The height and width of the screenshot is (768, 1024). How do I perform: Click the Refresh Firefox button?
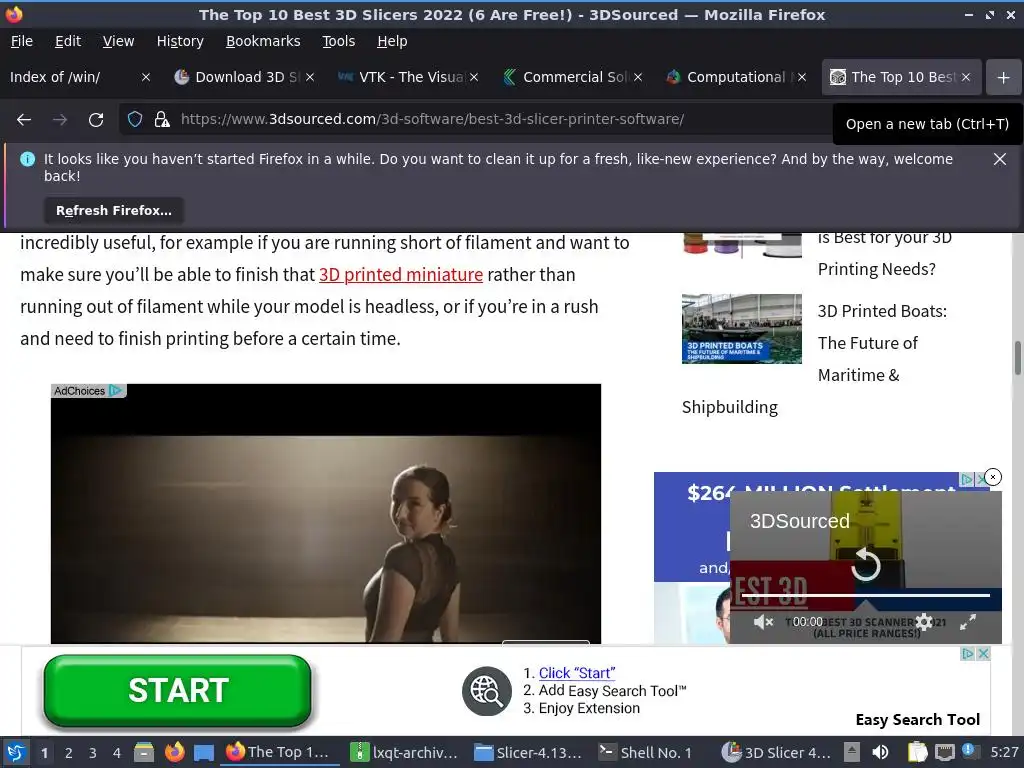click(114, 210)
